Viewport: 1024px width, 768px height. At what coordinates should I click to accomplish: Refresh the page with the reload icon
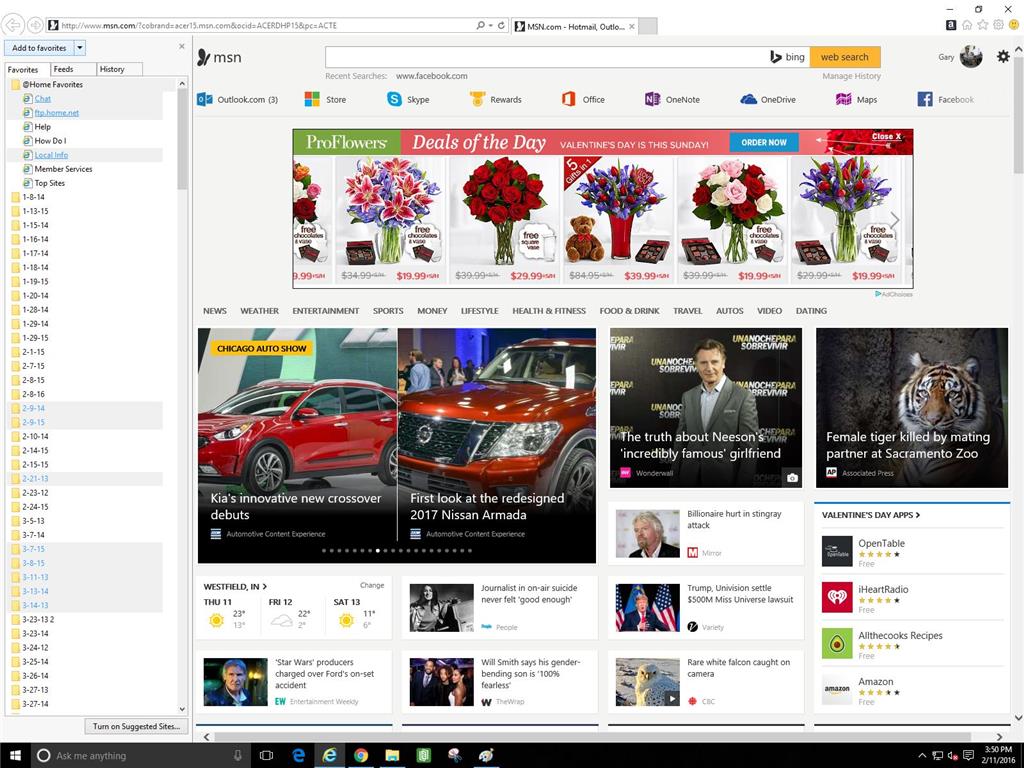coord(502,25)
